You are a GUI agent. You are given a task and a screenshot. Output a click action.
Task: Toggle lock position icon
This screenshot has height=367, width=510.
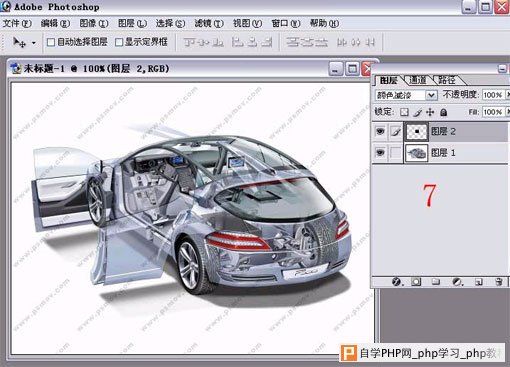point(430,112)
